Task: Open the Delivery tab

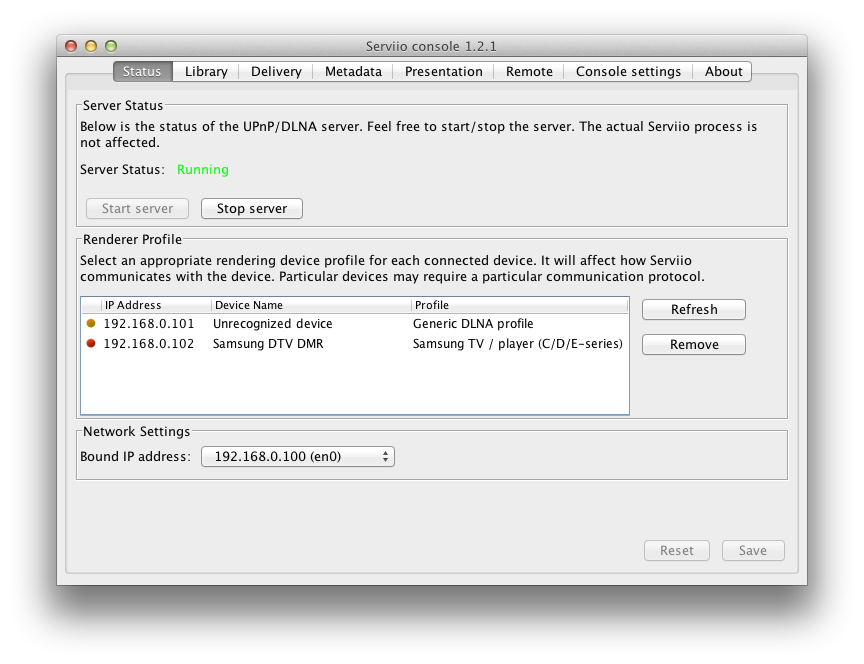Action: (x=276, y=72)
